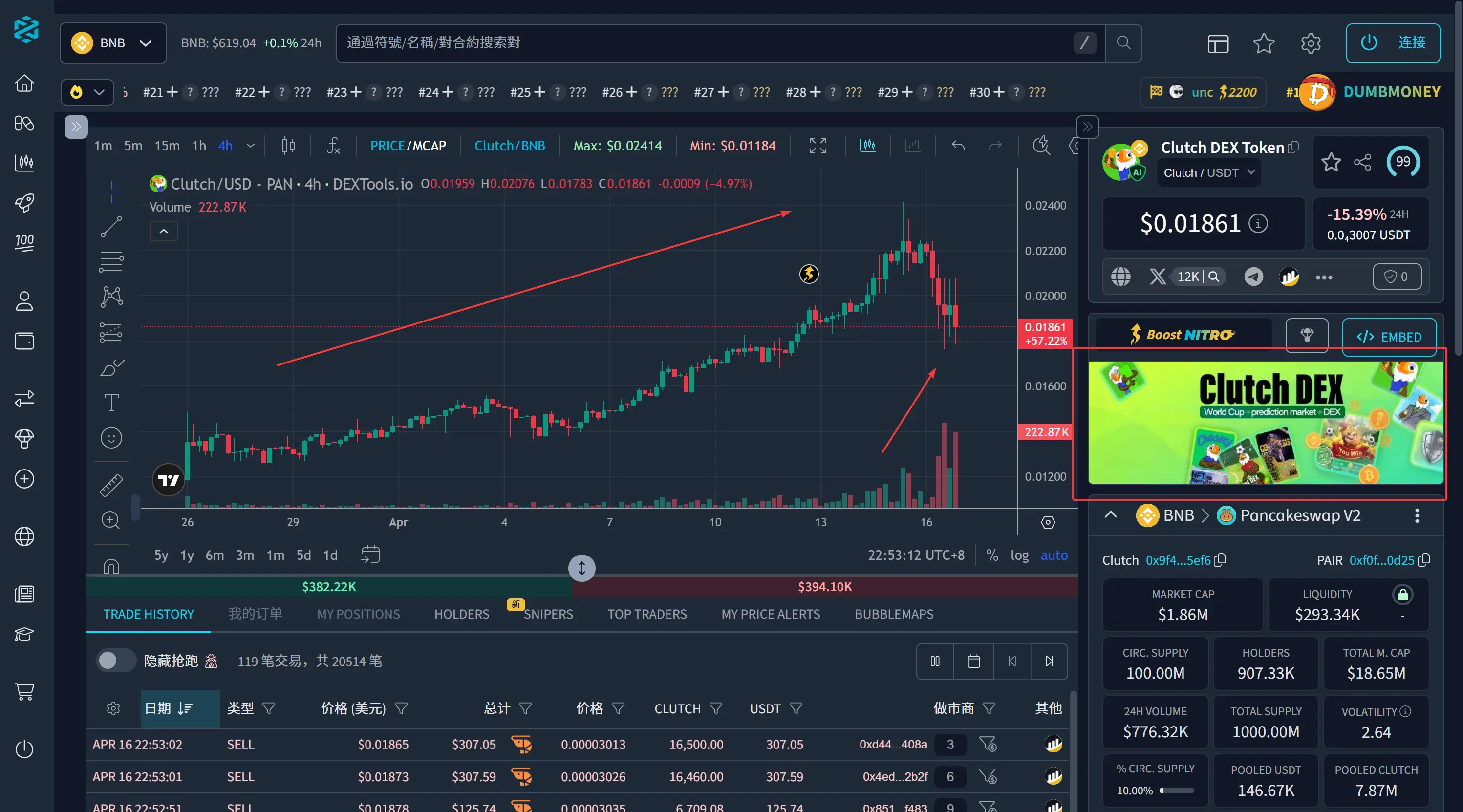Click the token search input field

tap(704, 43)
